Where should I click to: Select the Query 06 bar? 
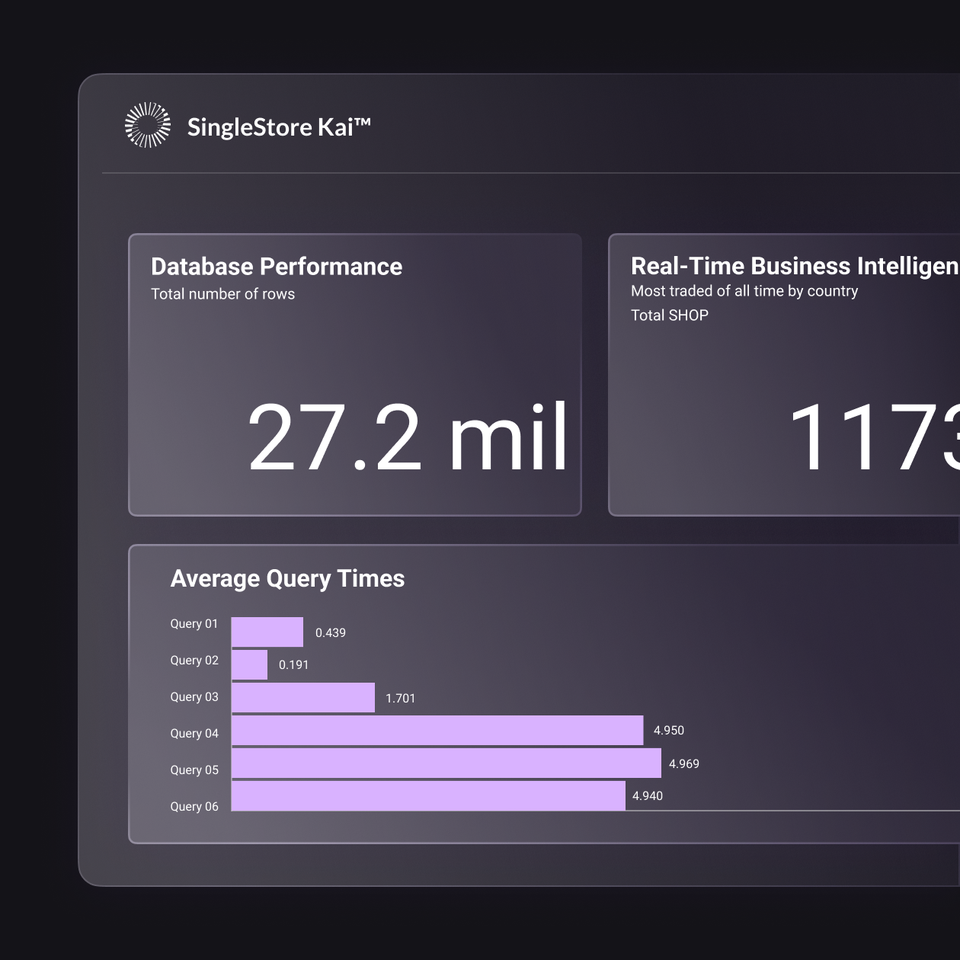(x=430, y=800)
